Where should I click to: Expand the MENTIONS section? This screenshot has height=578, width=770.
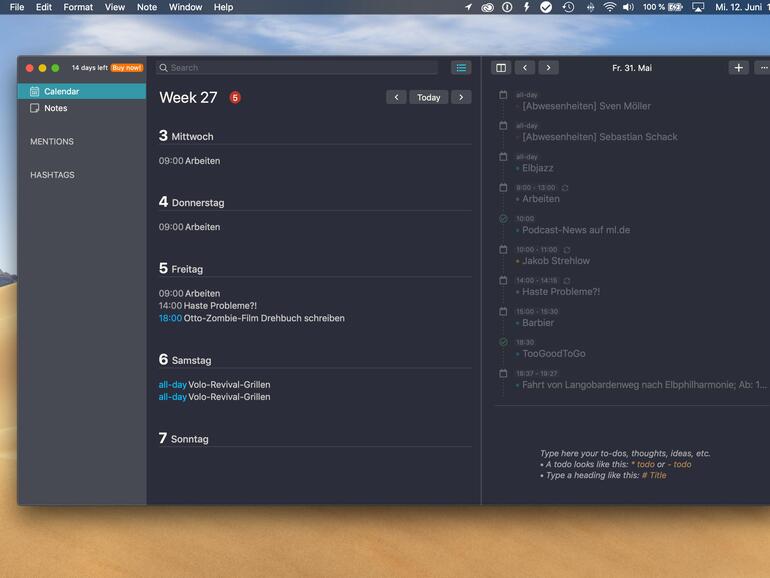[52, 141]
